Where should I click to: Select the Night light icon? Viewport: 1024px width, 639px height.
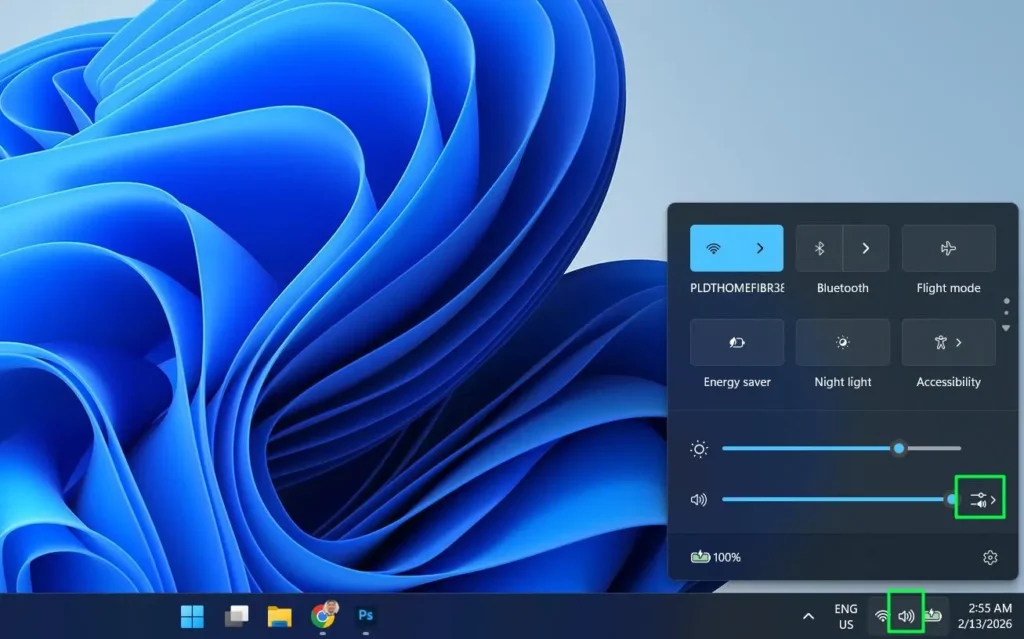[x=842, y=341]
